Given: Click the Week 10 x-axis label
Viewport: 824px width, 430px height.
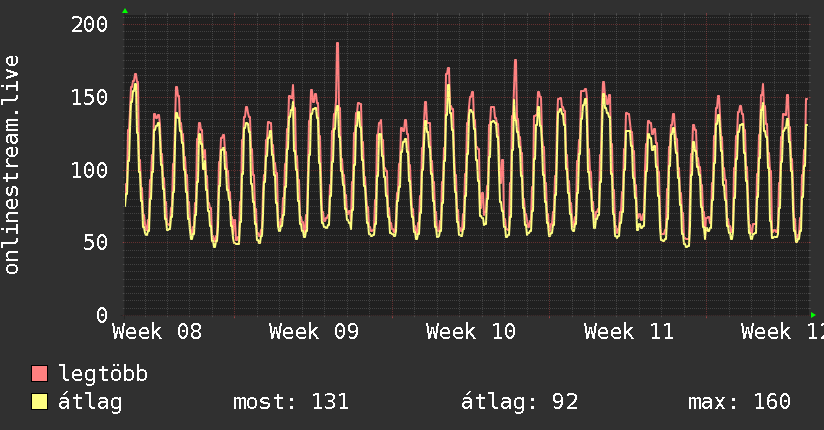Looking at the screenshot, I should [470, 332].
